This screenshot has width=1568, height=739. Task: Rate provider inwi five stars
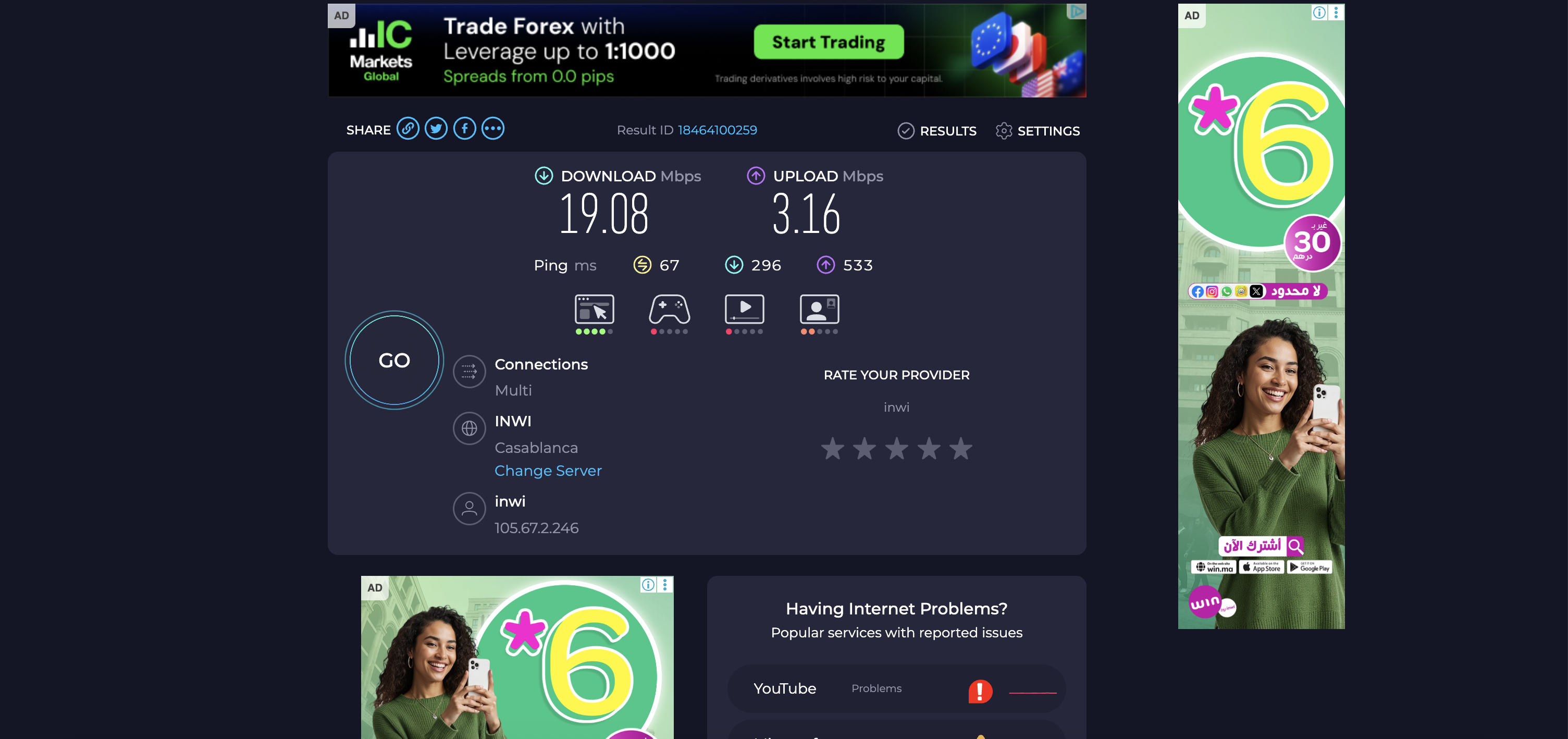tap(960, 449)
